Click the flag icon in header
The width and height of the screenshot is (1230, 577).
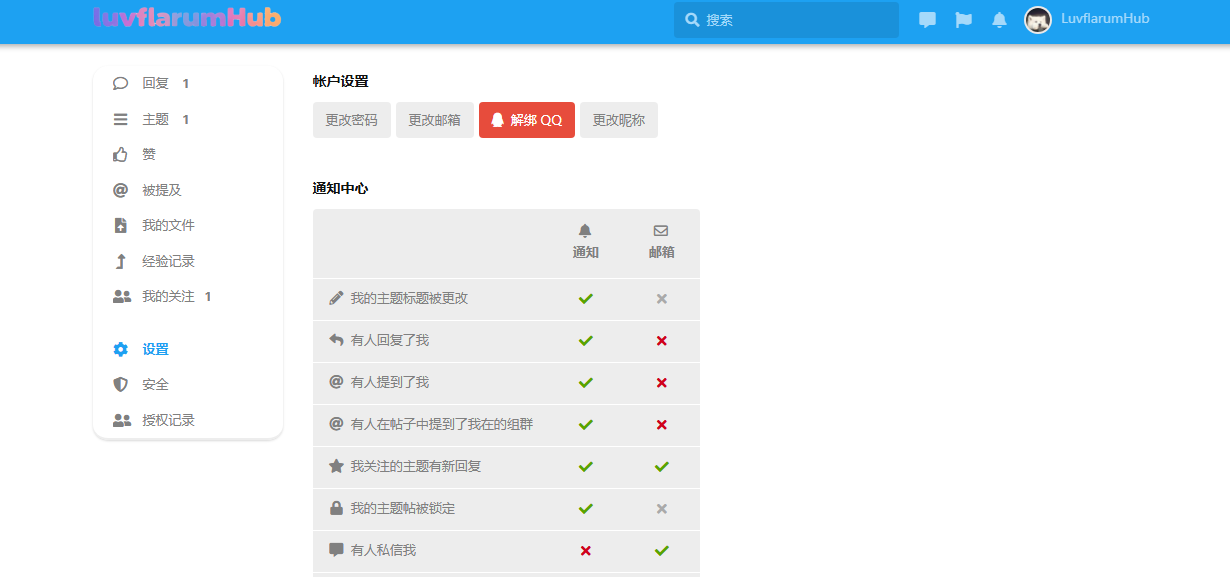[x=963, y=20]
